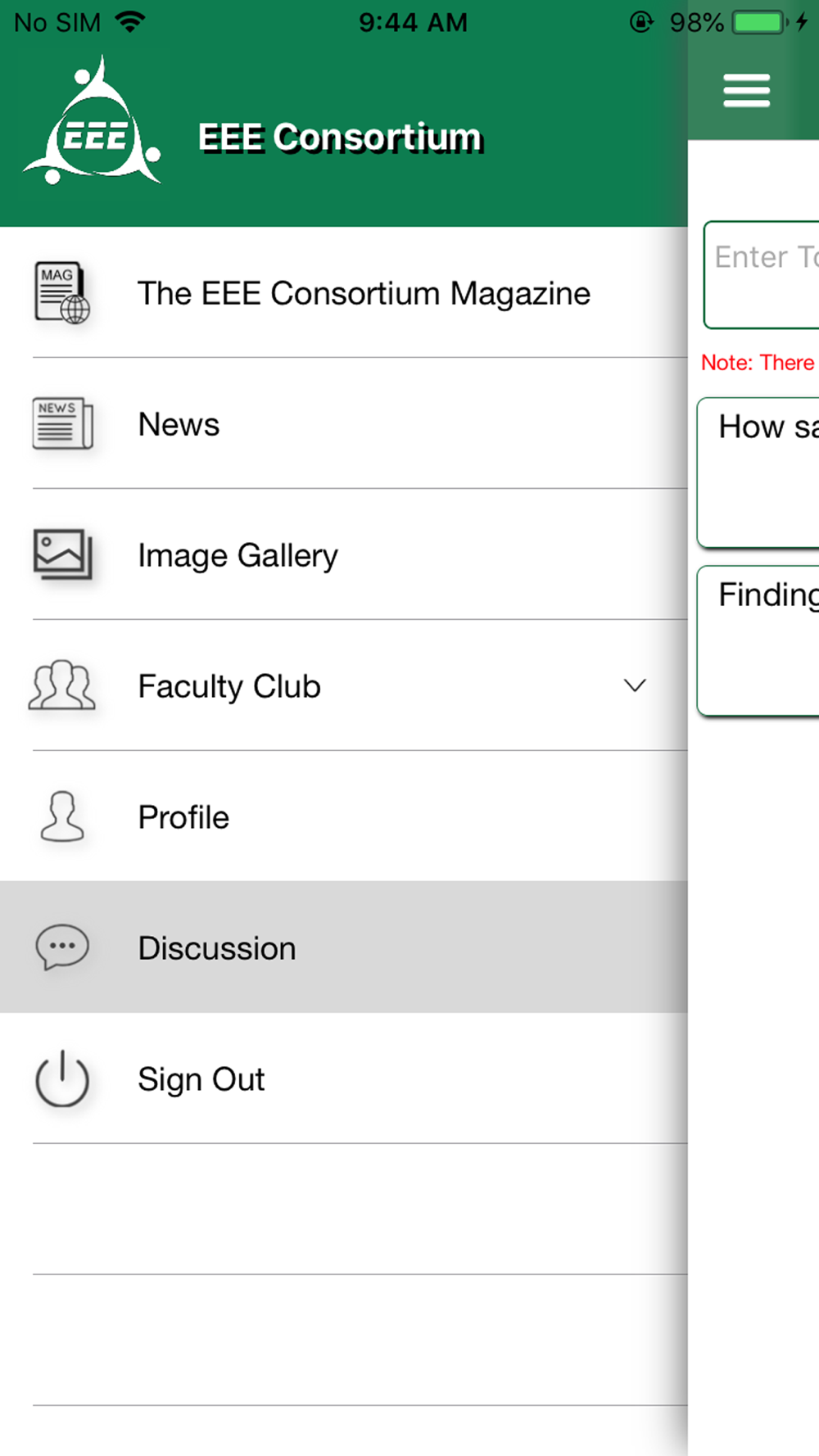Viewport: 819px width, 1456px height.
Task: Open the 'How sa...' discussion card
Action: click(758, 473)
